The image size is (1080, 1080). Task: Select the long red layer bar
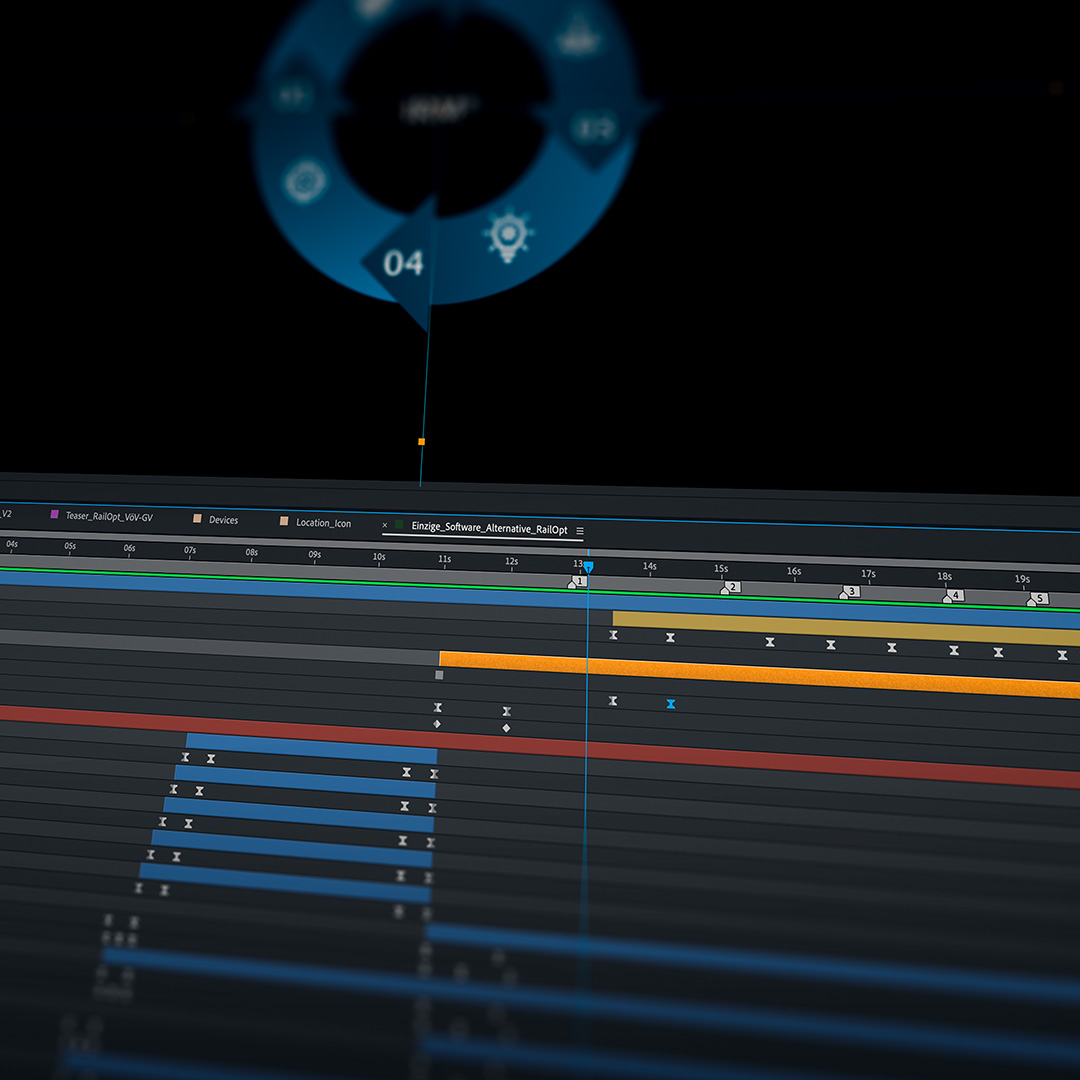point(540,746)
